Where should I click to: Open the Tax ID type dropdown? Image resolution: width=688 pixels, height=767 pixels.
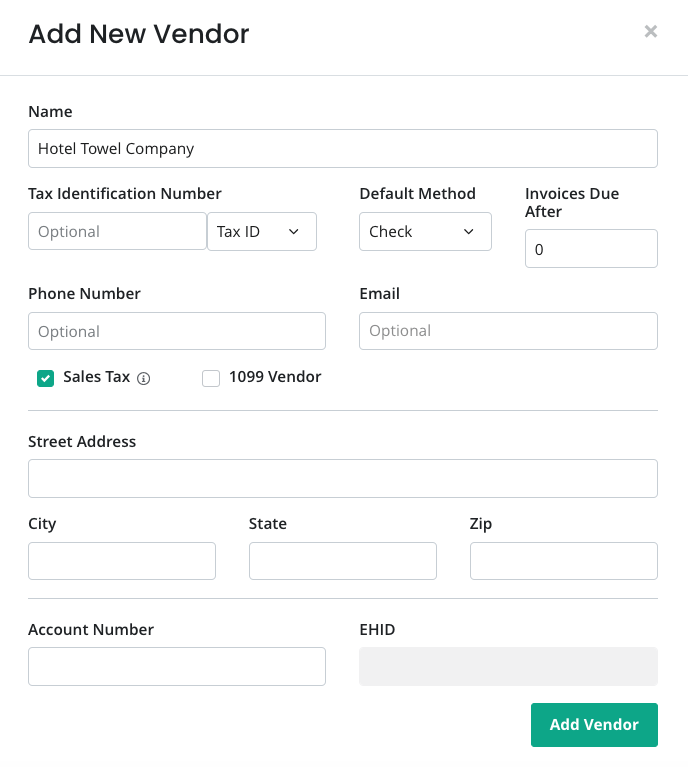point(262,231)
